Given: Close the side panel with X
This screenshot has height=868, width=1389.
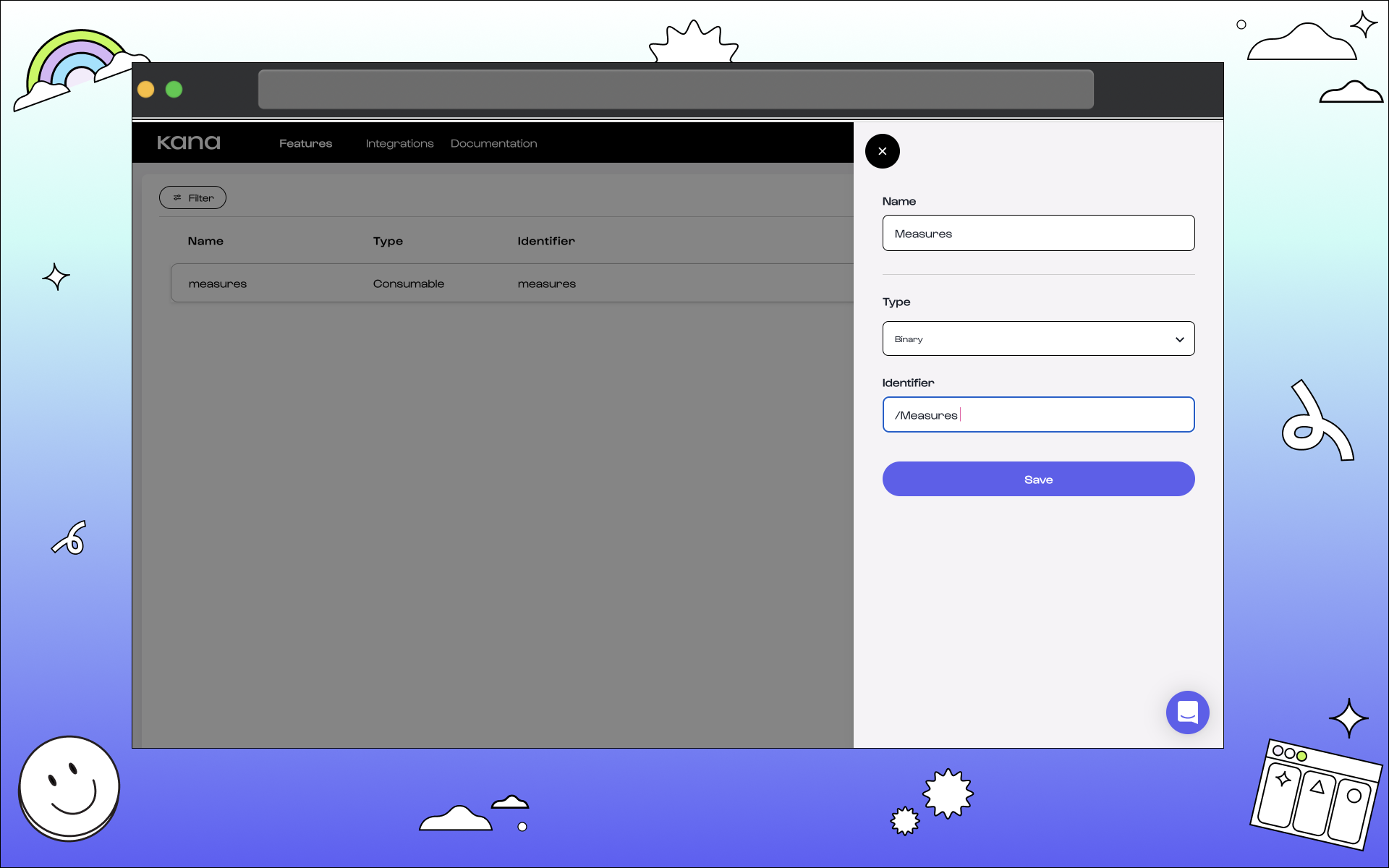Looking at the screenshot, I should click(882, 151).
